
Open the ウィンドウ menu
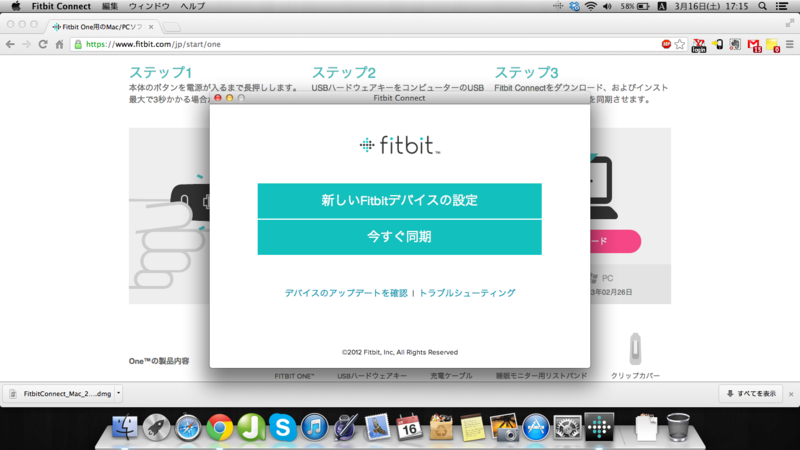(149, 6)
